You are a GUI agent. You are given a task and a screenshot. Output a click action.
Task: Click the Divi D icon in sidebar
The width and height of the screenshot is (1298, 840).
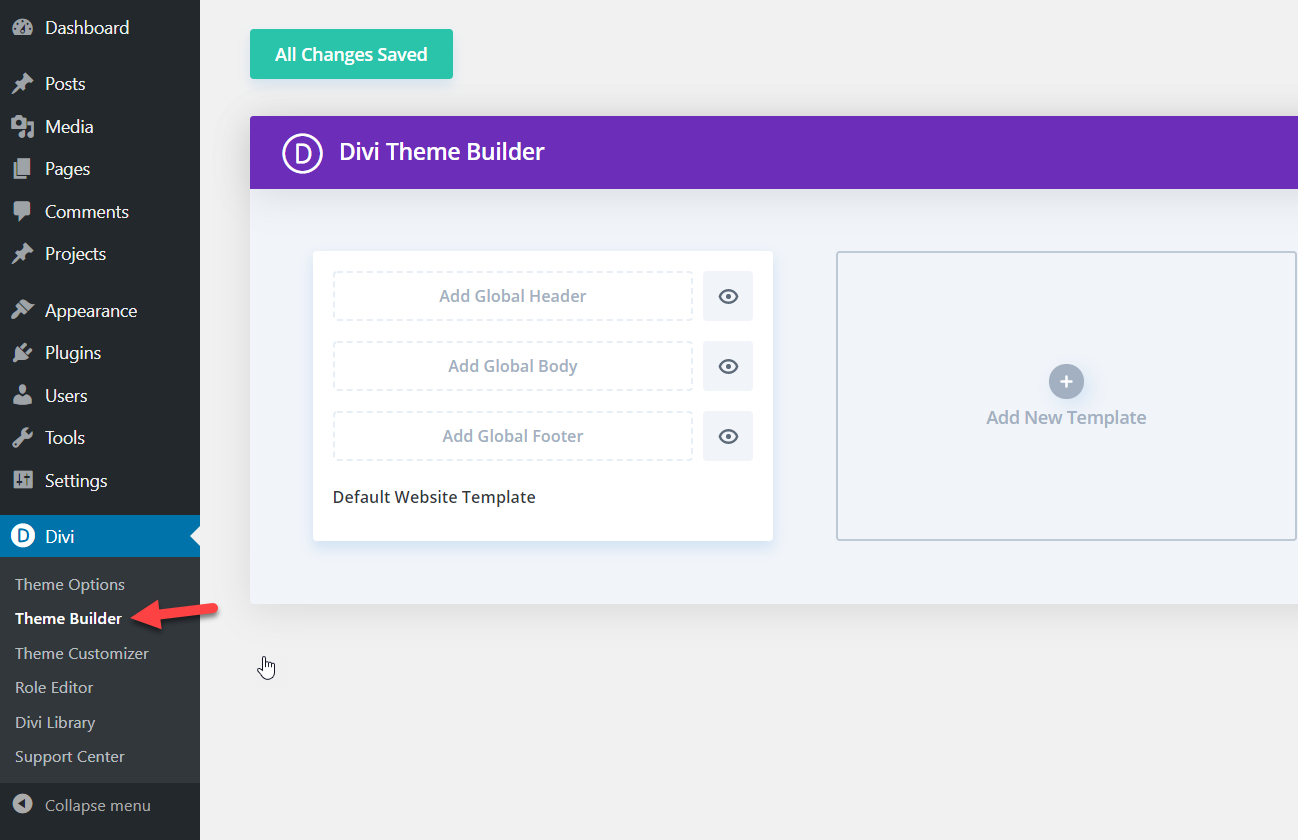click(22, 537)
